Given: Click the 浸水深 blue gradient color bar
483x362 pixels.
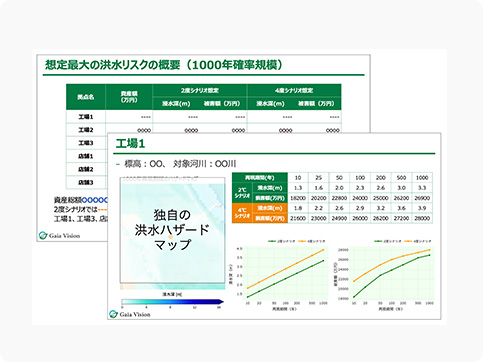Looking at the screenshot, I should (172, 302).
